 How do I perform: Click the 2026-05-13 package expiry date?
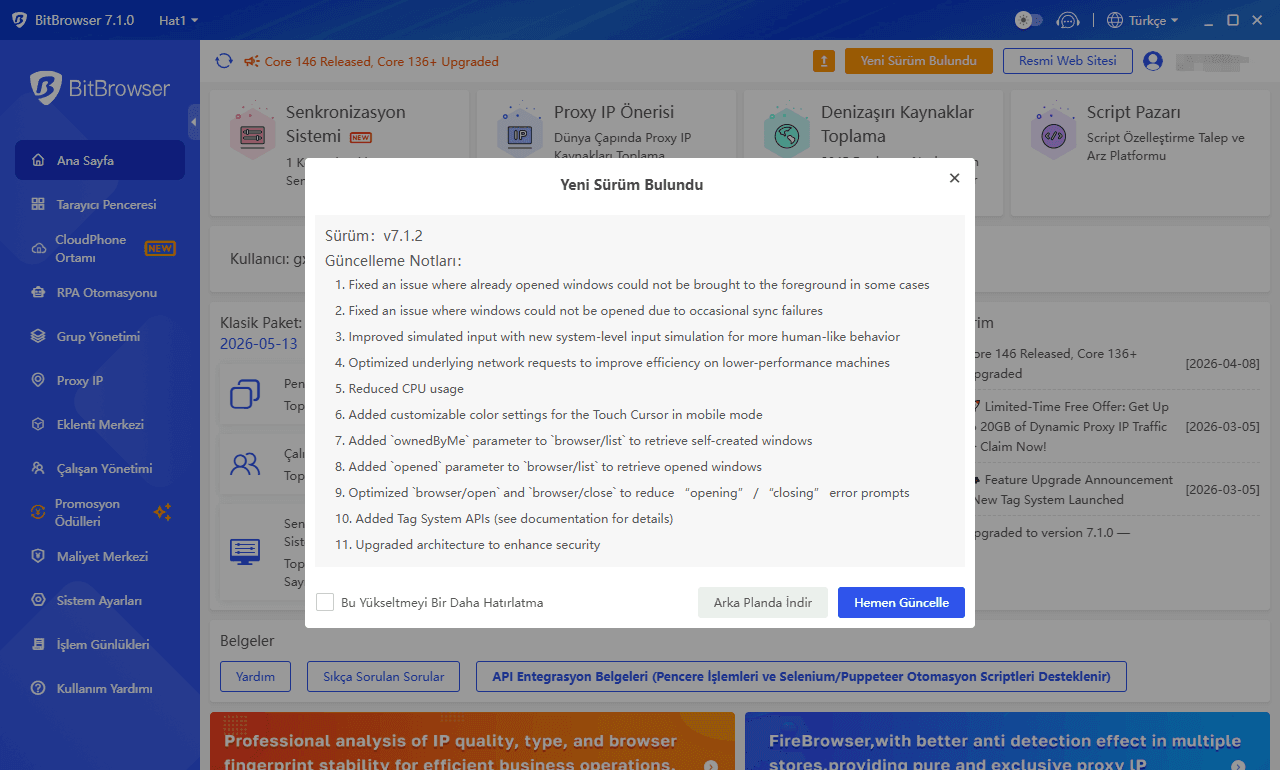[259, 343]
